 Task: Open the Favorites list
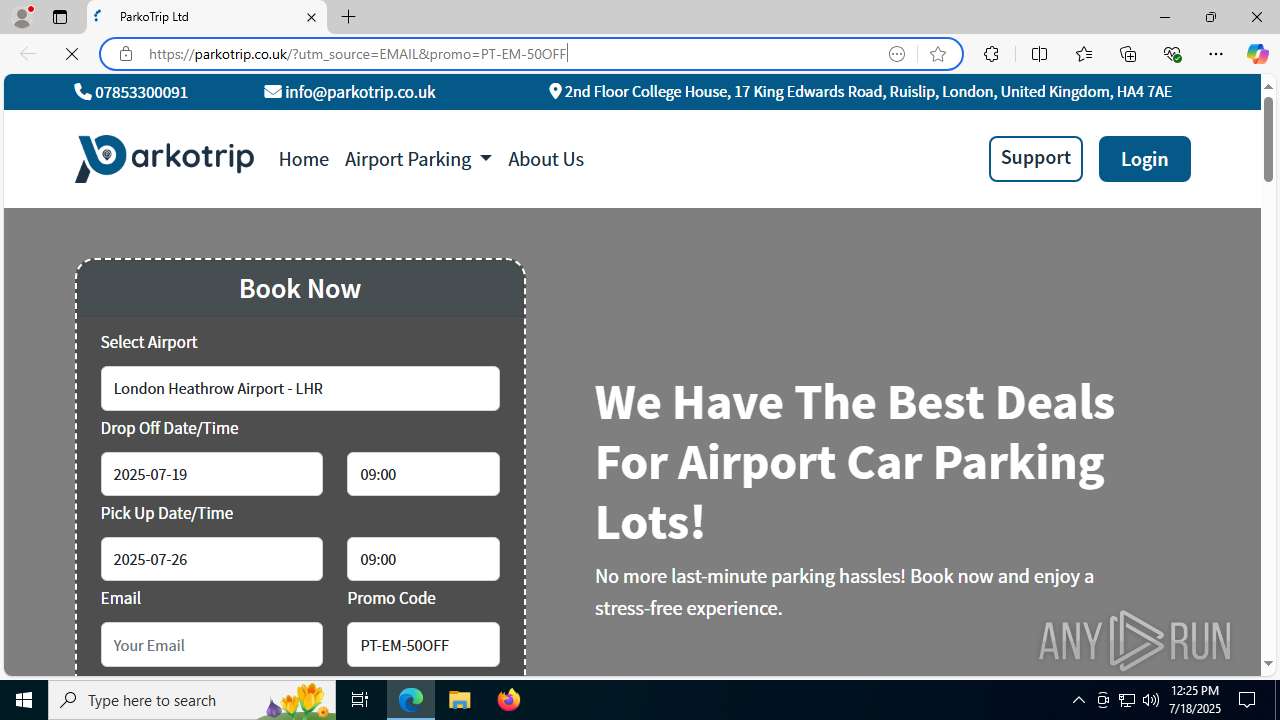click(1084, 54)
